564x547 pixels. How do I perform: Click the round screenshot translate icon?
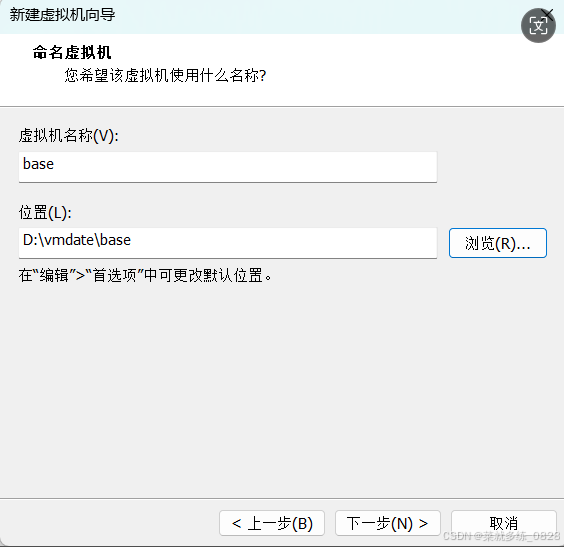tap(538, 26)
